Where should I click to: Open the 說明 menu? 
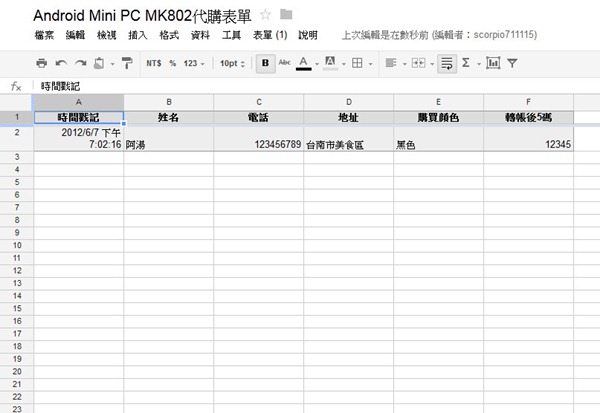[308, 35]
